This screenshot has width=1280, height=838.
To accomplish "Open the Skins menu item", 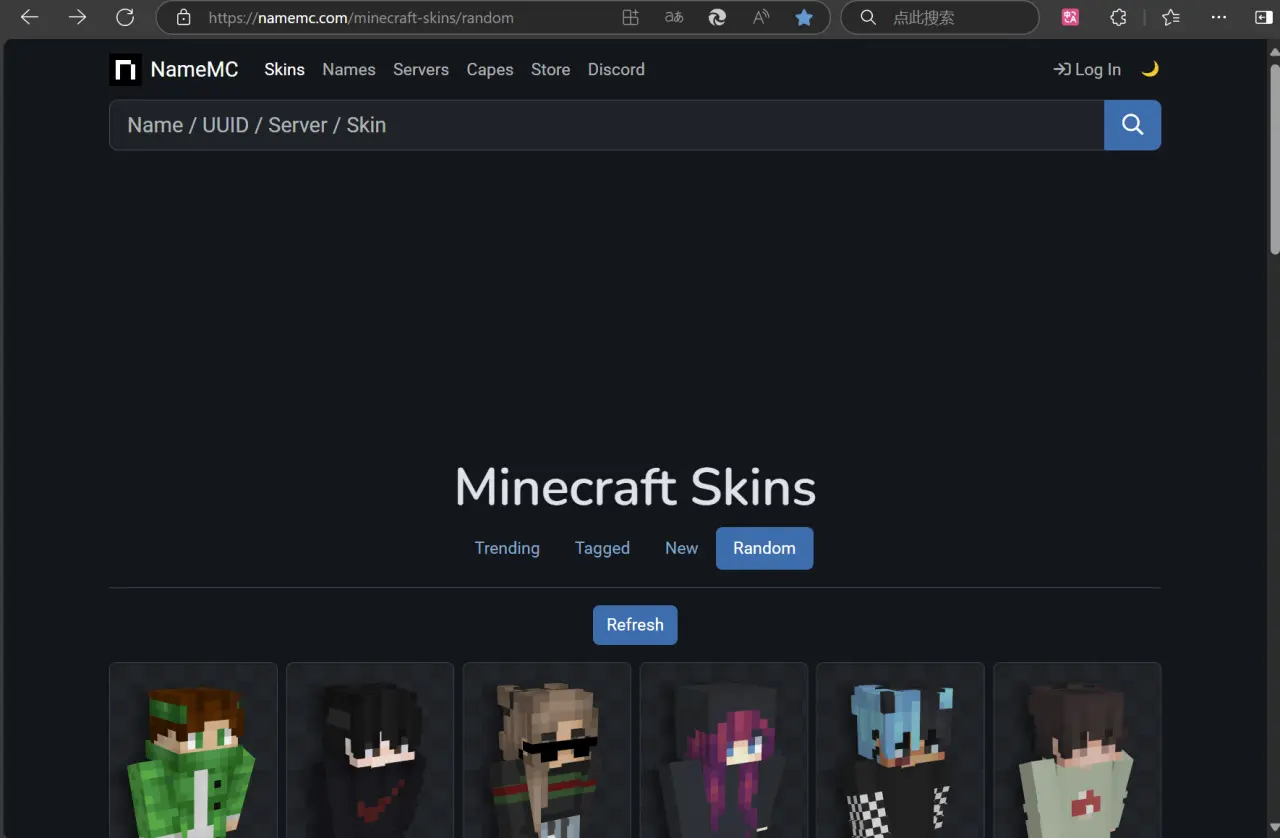I will pyautogui.click(x=284, y=69).
